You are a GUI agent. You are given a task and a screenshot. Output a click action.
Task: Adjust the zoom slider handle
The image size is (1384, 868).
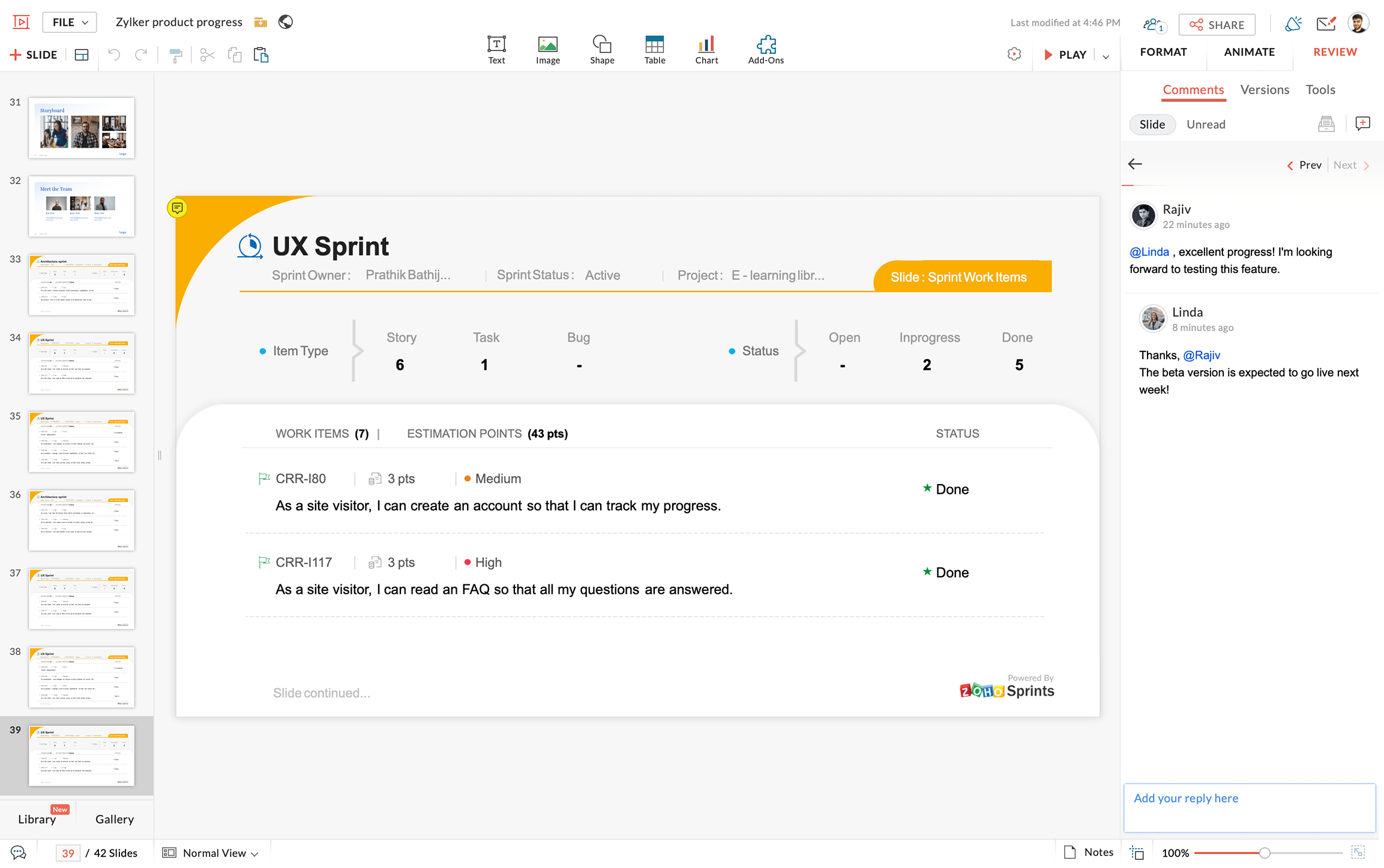(1265, 853)
